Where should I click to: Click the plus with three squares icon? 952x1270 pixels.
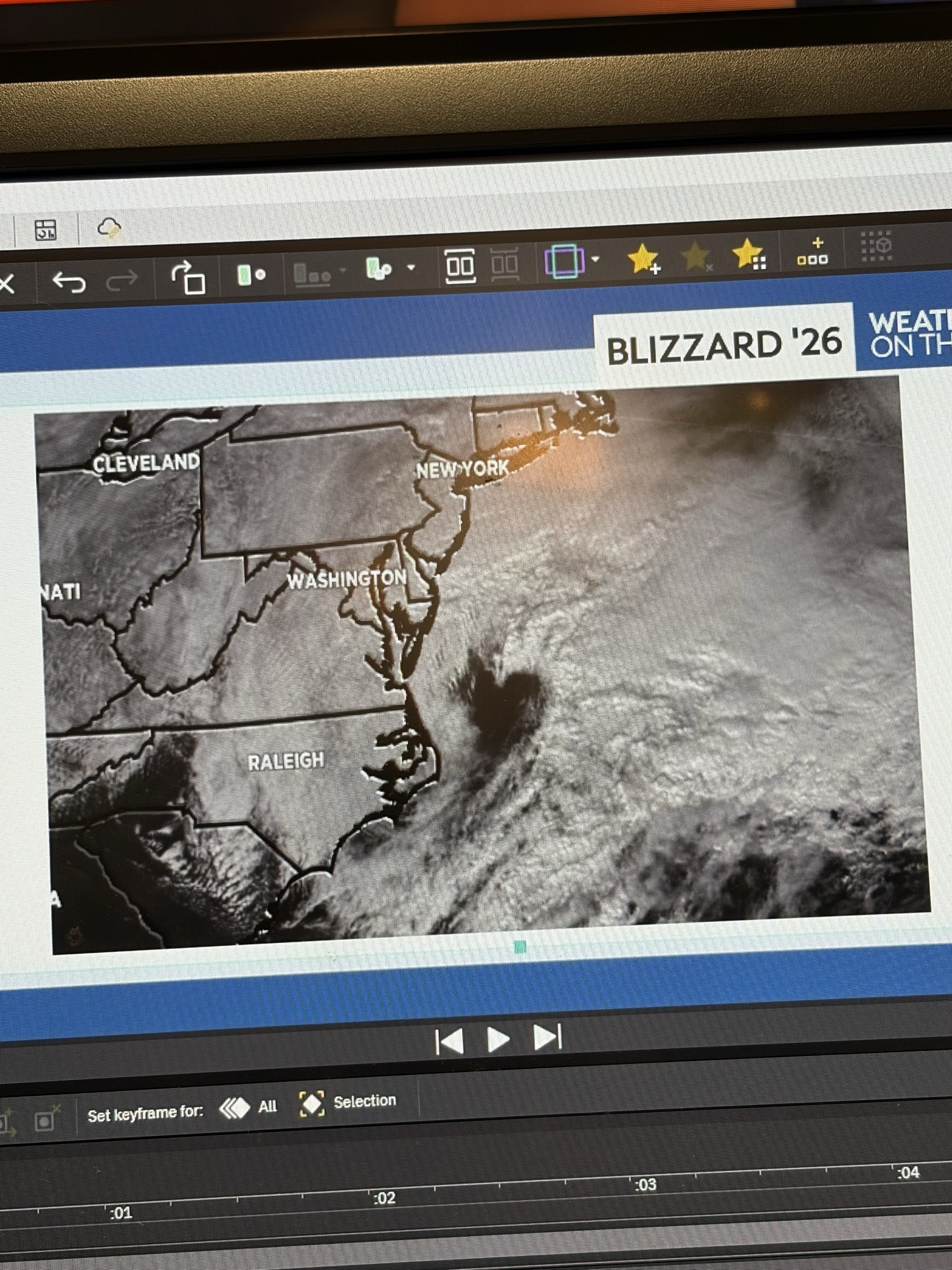[812, 251]
